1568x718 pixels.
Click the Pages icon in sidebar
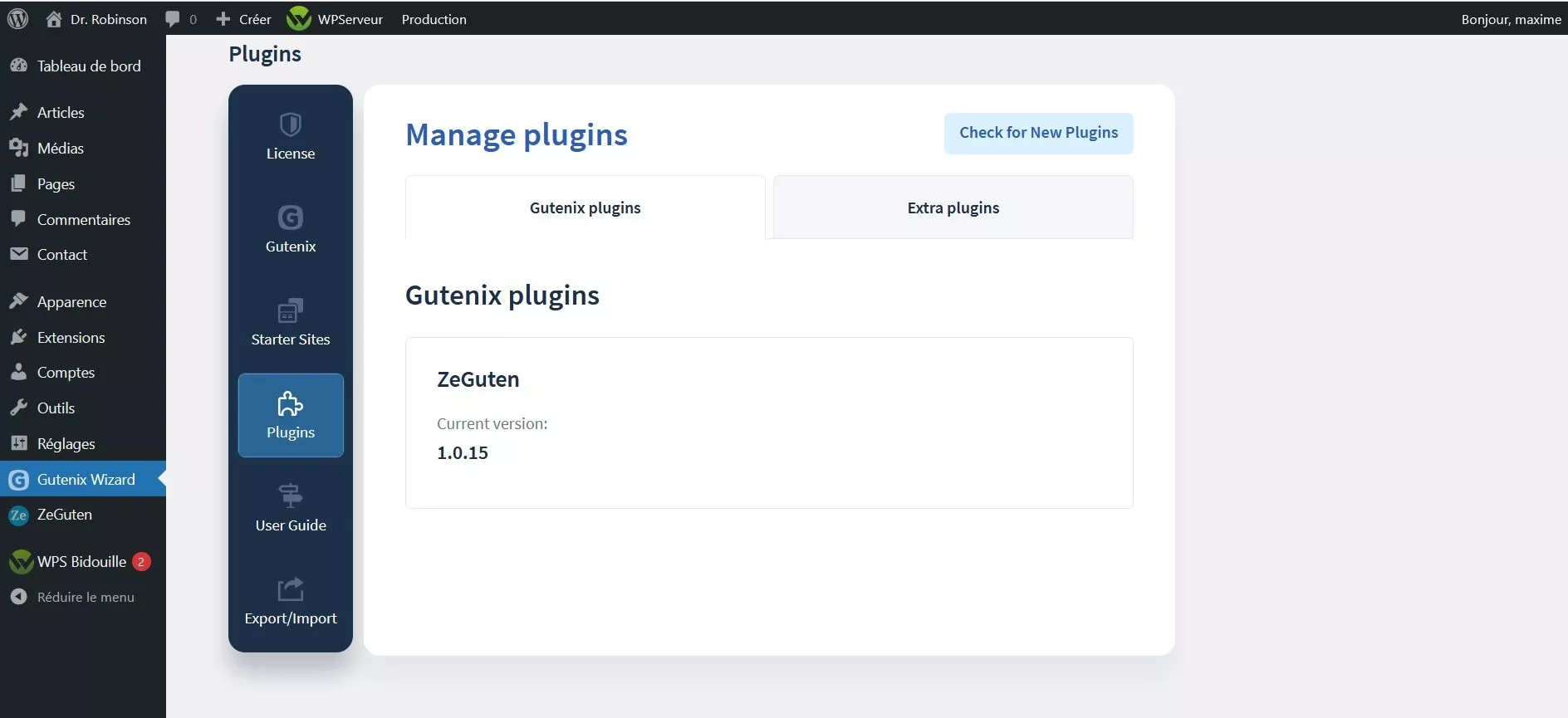tap(18, 183)
